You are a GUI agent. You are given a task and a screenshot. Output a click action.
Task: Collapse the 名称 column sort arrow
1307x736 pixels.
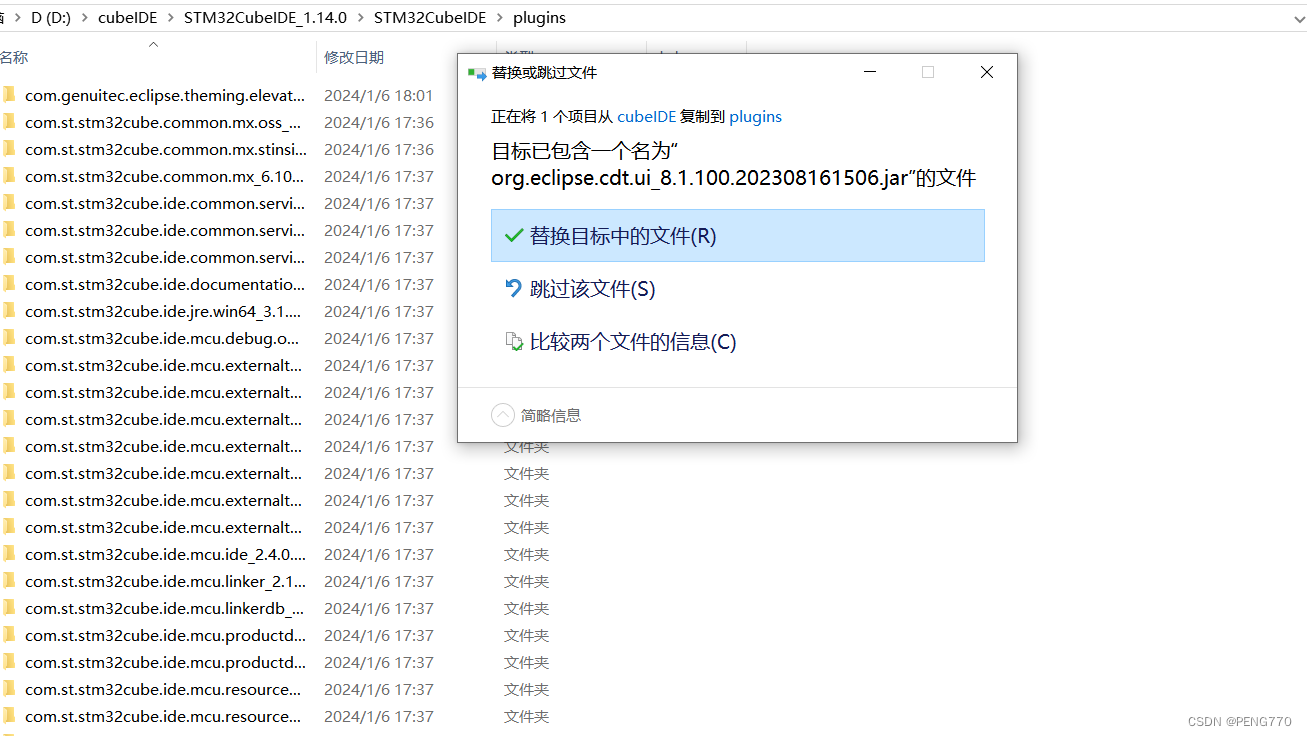[154, 44]
